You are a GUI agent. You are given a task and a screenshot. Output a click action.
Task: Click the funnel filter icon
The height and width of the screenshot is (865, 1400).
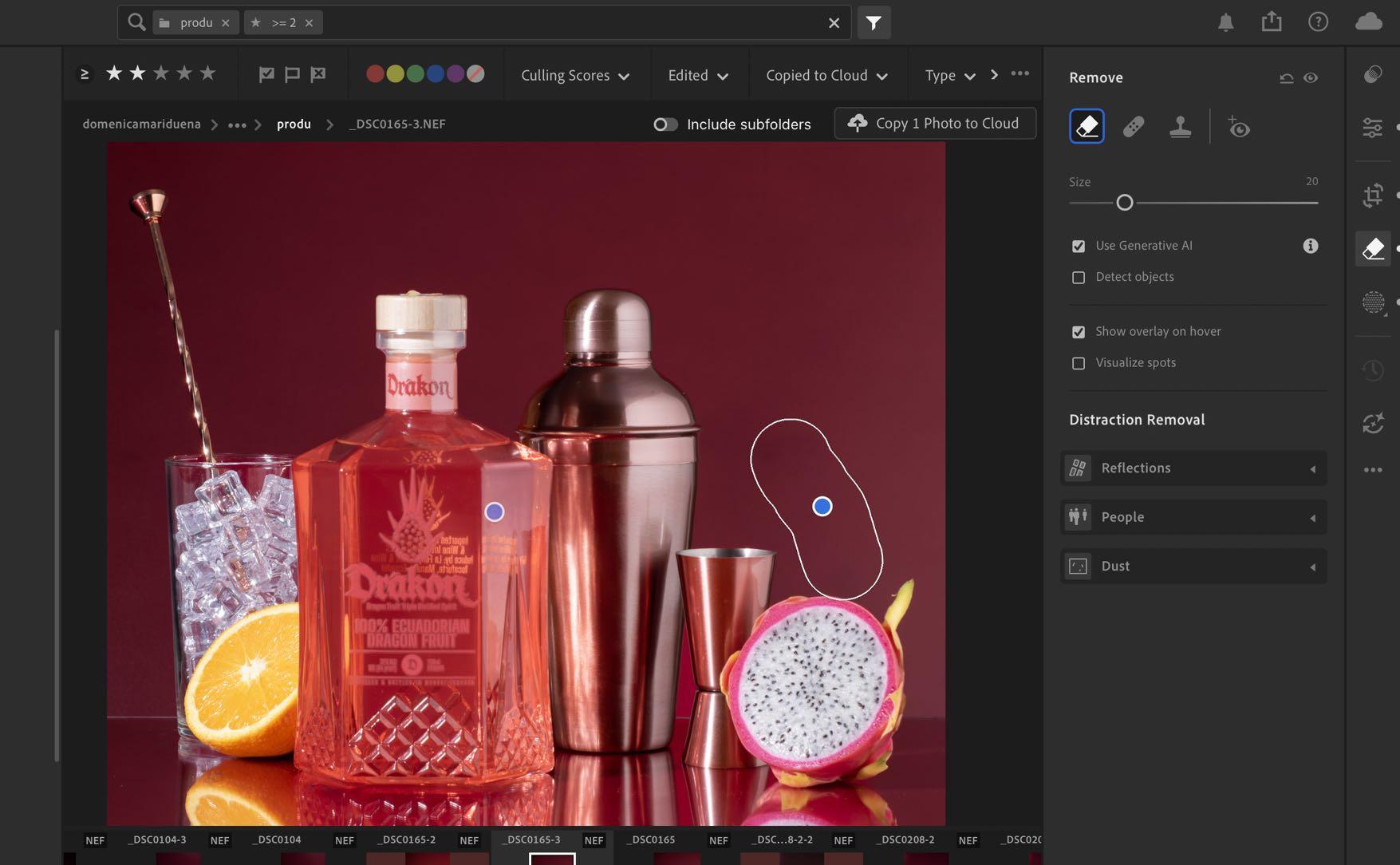[x=874, y=23]
